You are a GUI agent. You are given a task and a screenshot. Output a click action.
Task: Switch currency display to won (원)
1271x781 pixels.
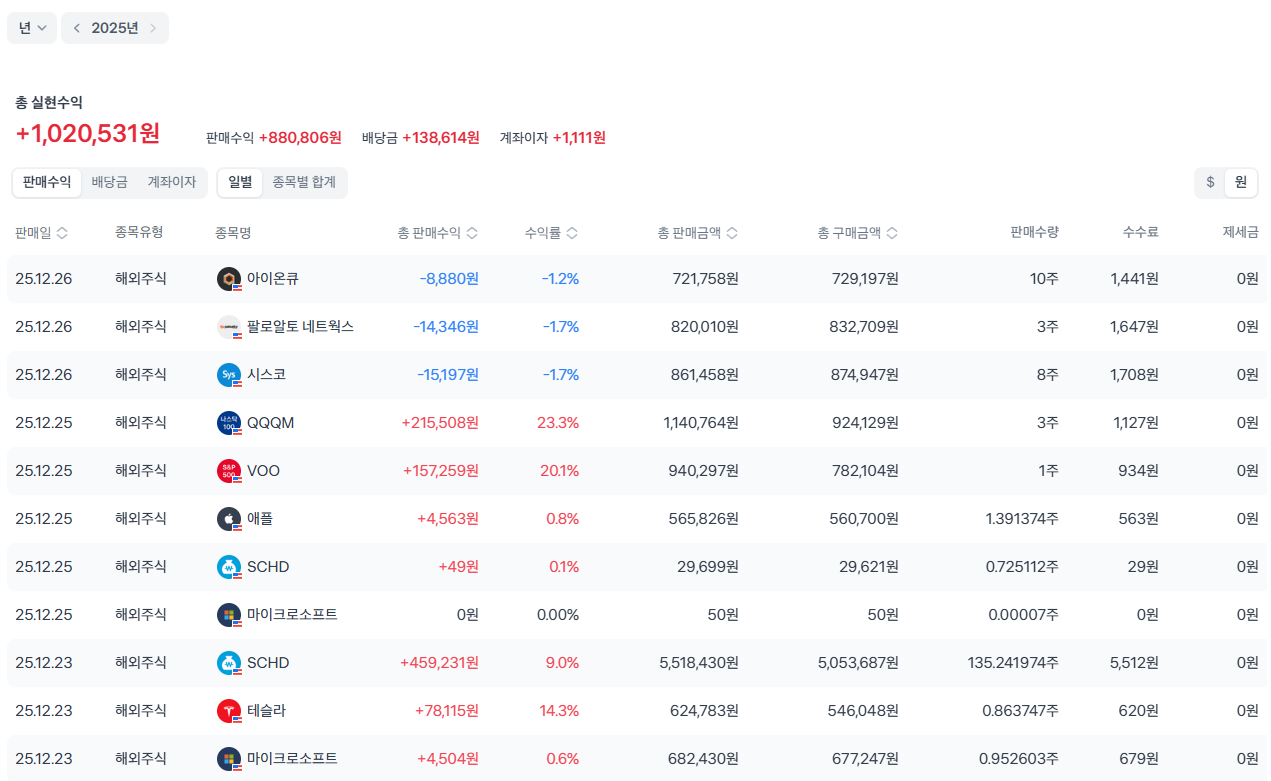pos(1240,182)
